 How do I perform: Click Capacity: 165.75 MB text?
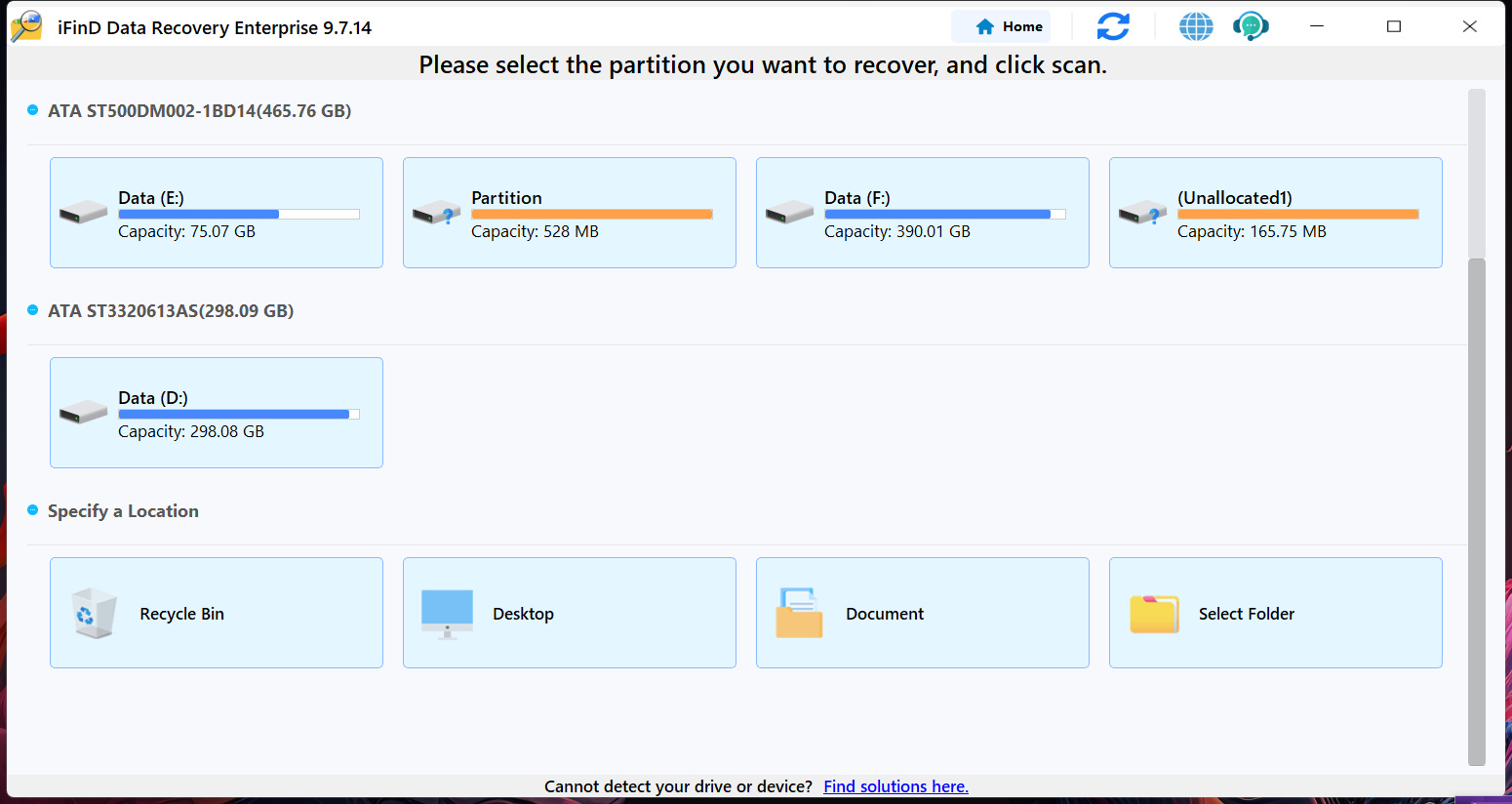coord(1252,231)
